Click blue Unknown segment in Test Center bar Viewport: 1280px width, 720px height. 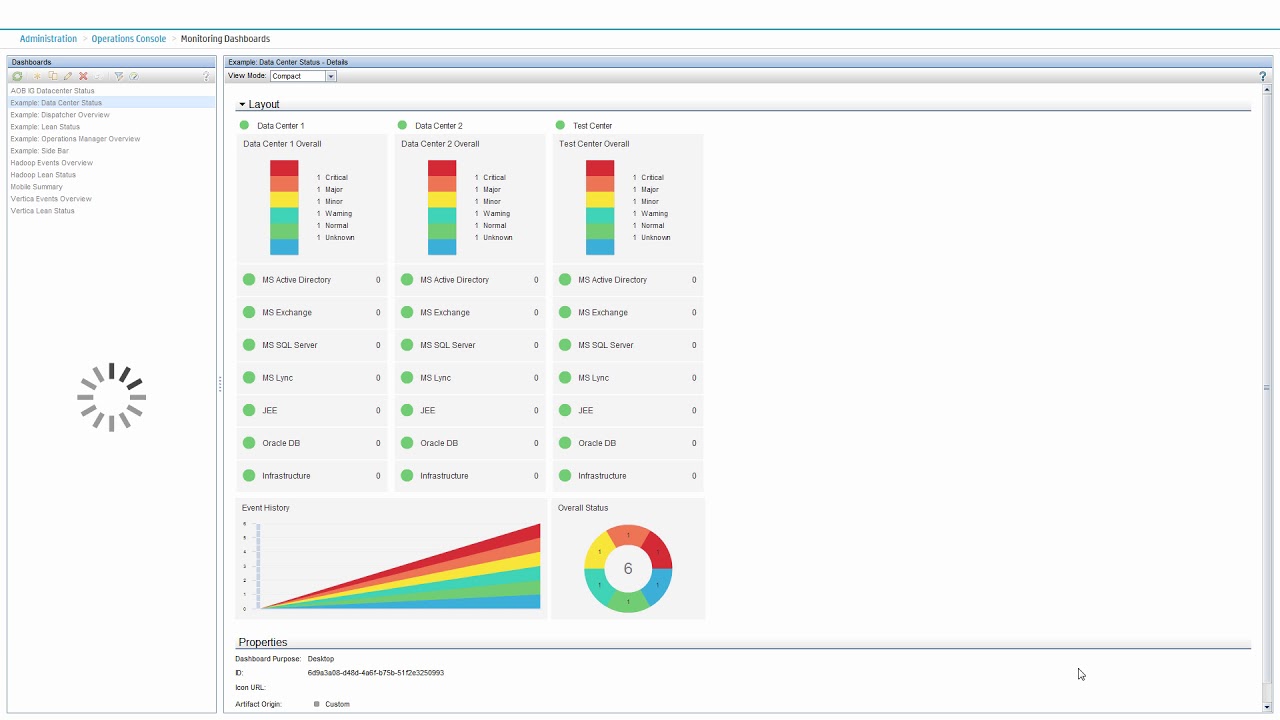tap(600, 247)
